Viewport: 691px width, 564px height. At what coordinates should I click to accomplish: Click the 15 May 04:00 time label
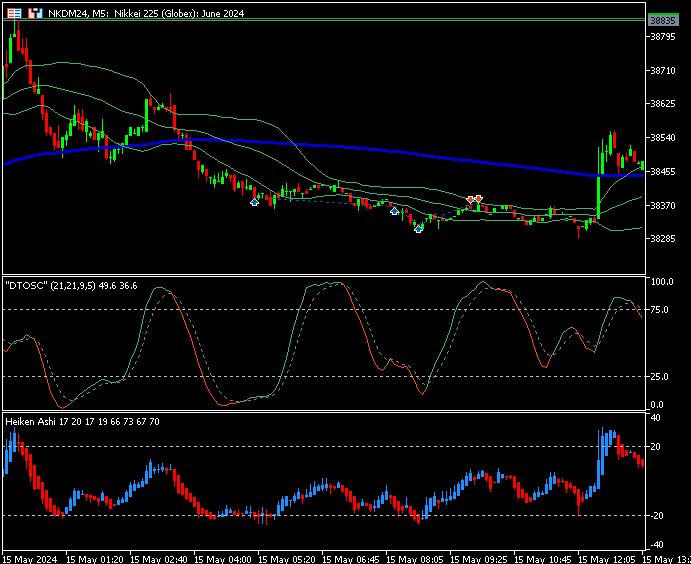coord(224,559)
